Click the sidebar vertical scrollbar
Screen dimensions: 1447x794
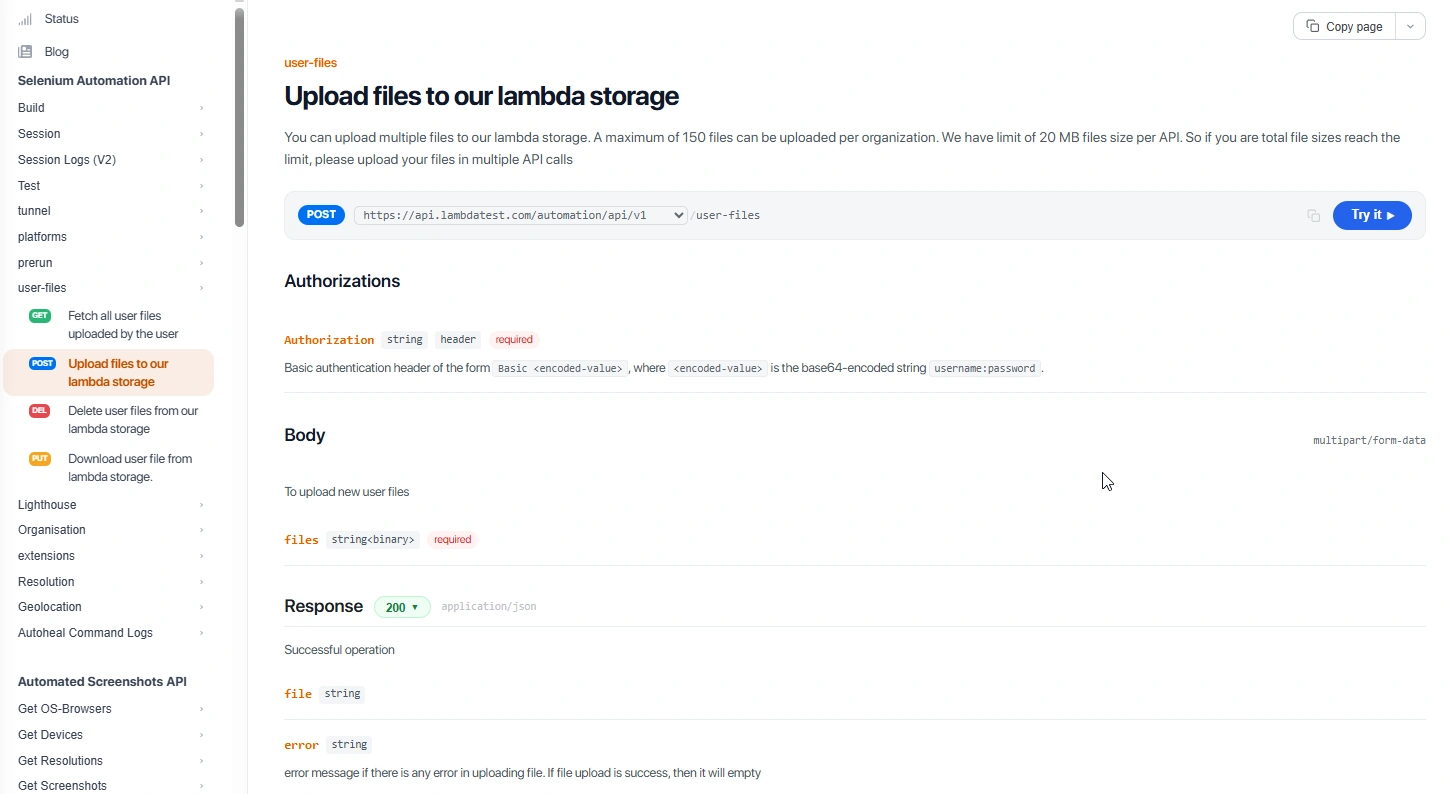coord(240,117)
